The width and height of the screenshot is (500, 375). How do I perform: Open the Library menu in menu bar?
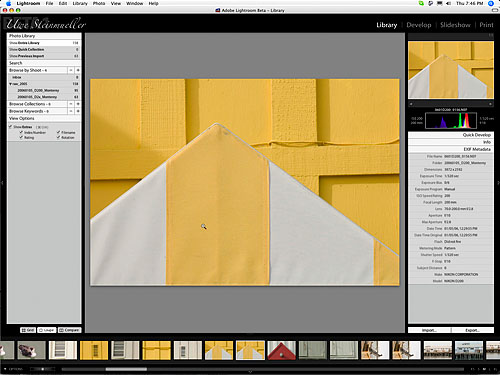pos(80,3)
